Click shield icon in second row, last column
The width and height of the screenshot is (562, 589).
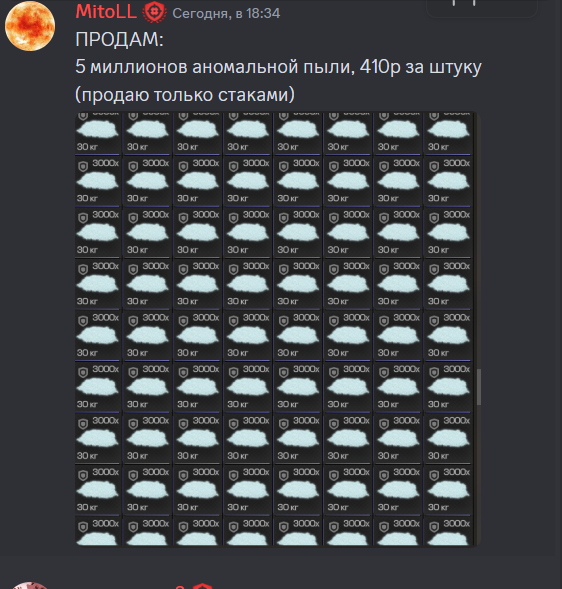[x=434, y=166]
